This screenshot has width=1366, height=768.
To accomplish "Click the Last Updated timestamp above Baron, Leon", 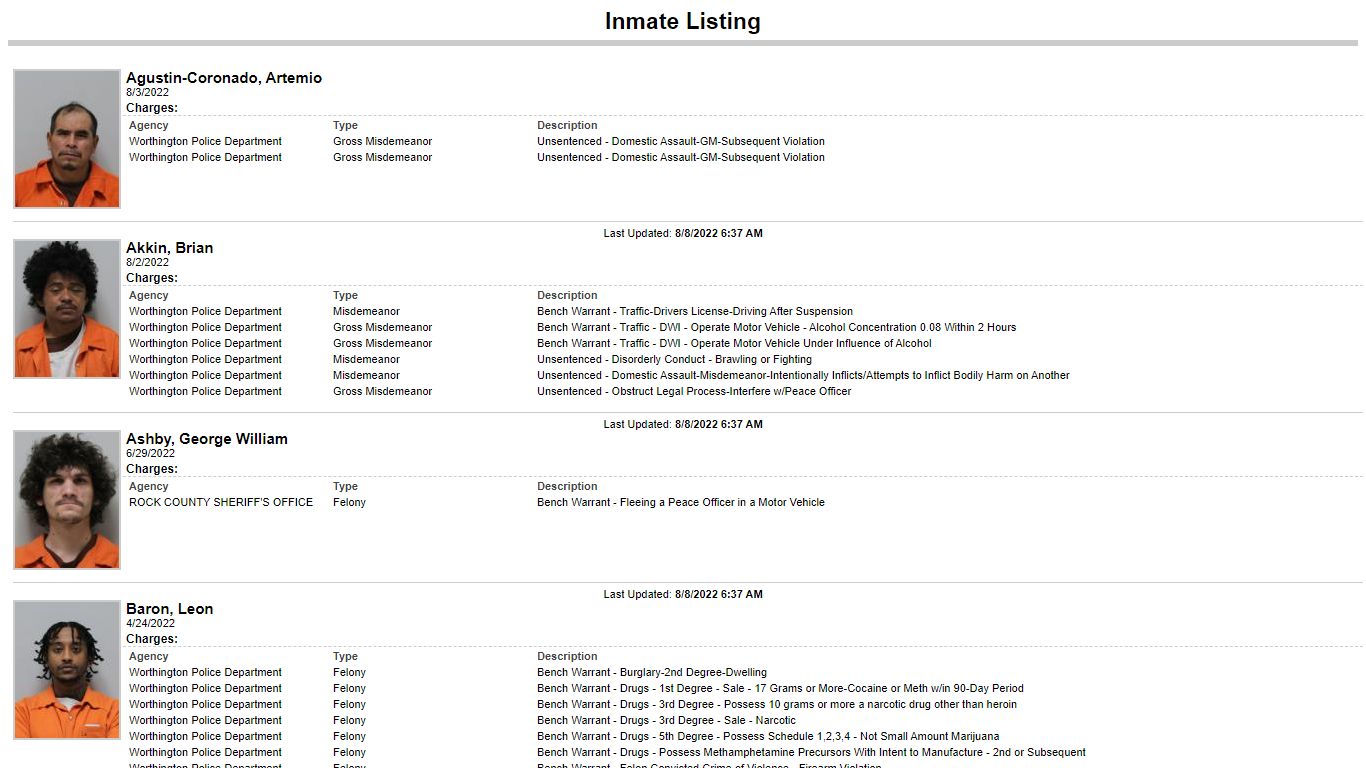I will point(683,595).
